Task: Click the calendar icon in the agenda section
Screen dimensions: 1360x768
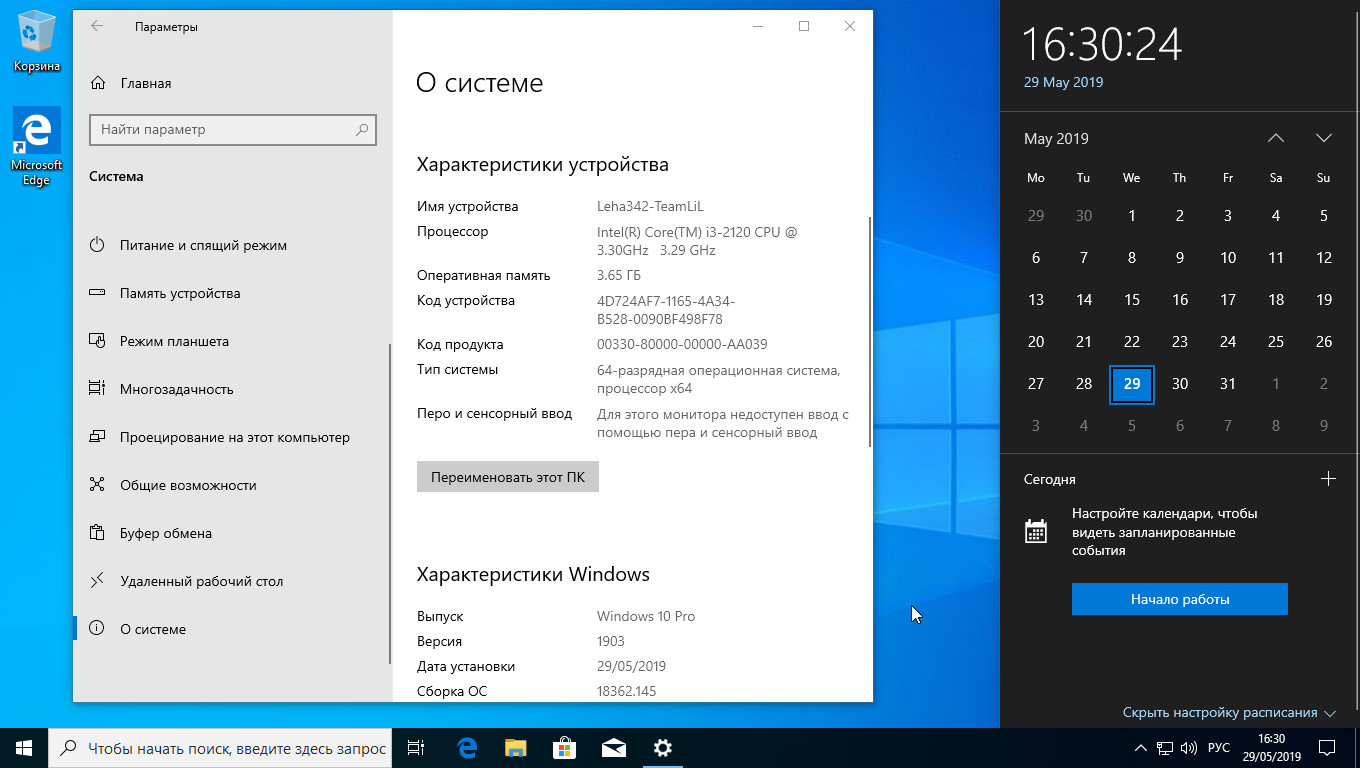Action: 1036,531
